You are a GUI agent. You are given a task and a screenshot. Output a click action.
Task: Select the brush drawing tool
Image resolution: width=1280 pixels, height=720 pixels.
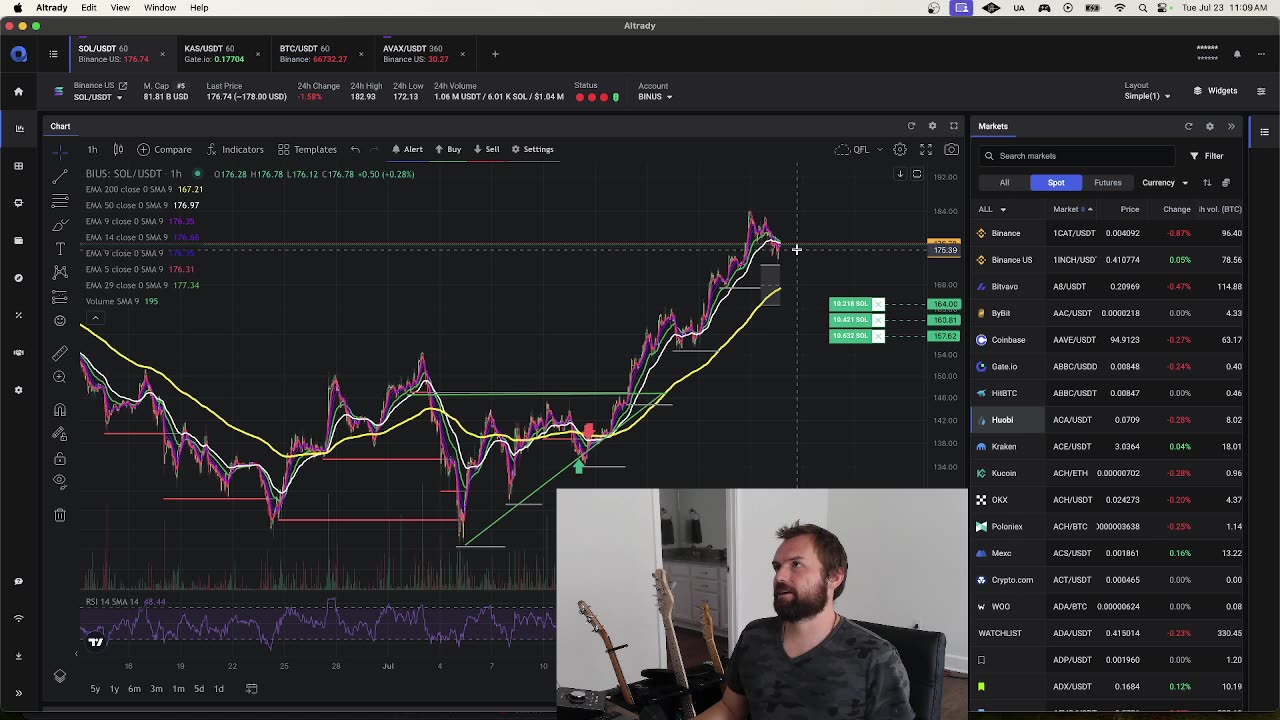pos(60,224)
